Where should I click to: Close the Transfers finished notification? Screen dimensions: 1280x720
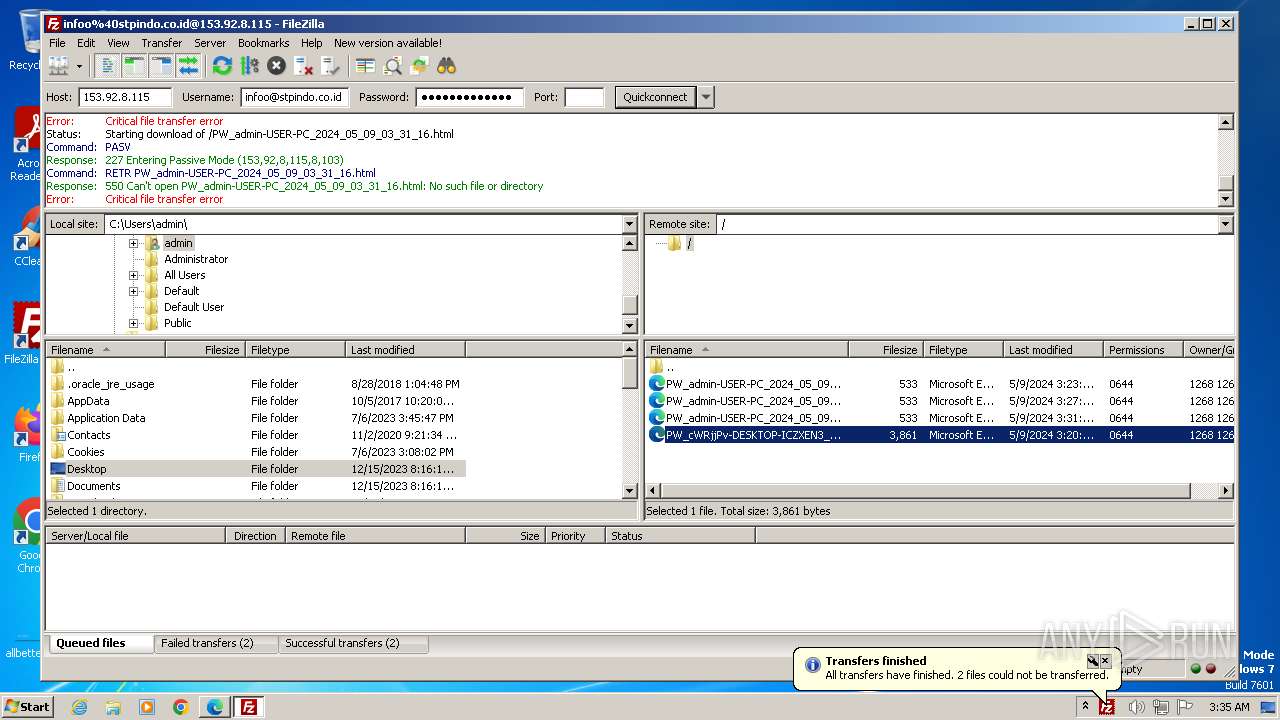1105,661
